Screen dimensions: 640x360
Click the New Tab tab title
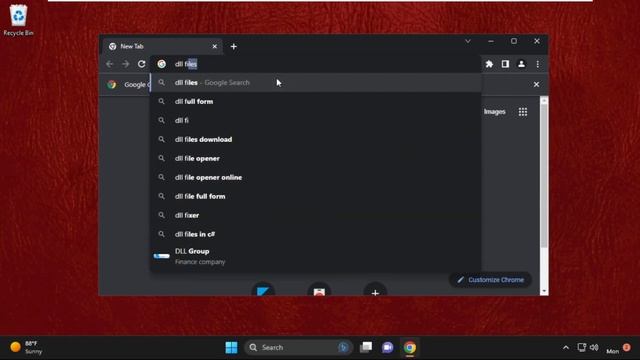[132, 47]
